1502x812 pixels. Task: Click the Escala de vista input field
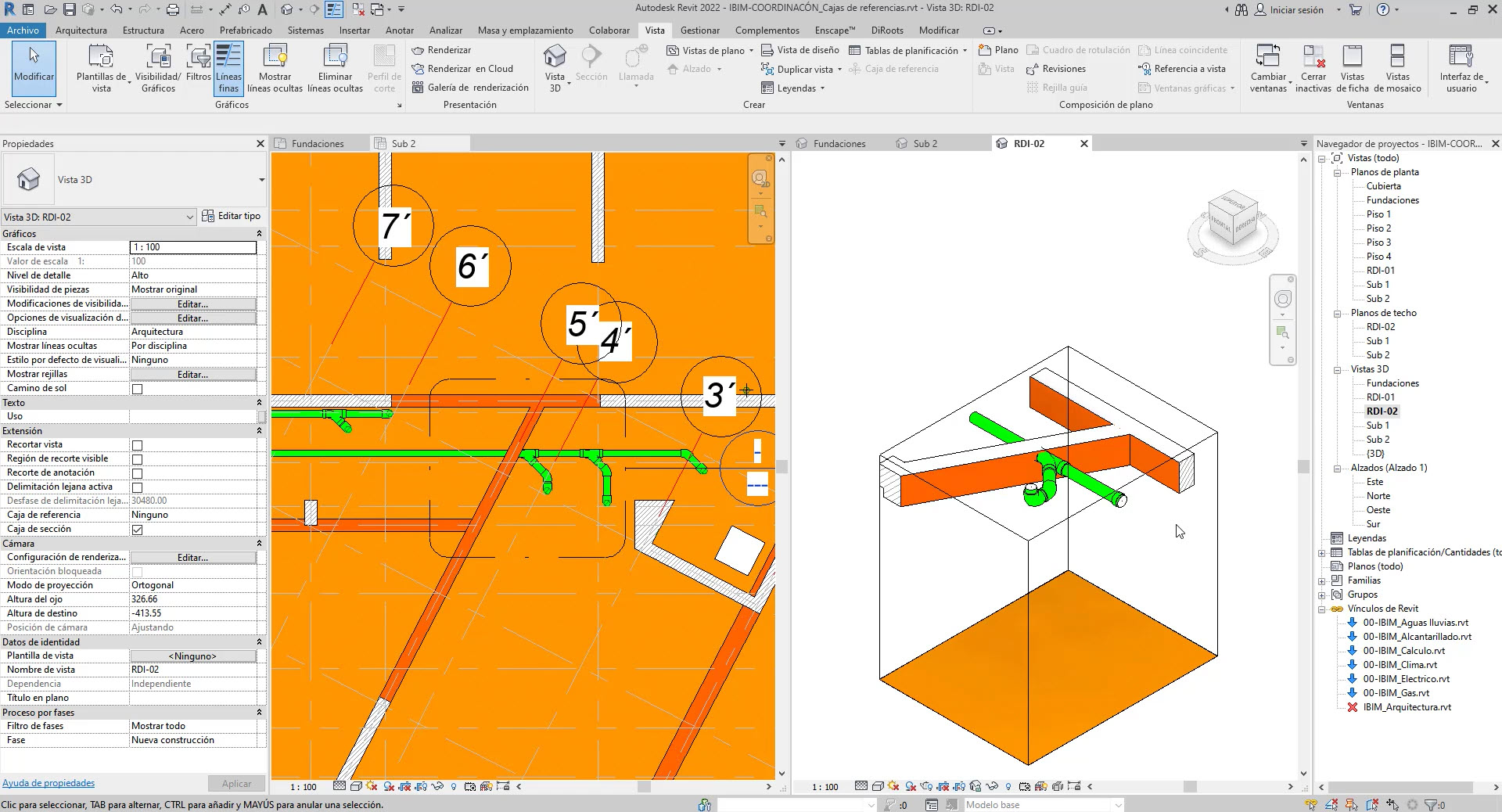pos(192,247)
